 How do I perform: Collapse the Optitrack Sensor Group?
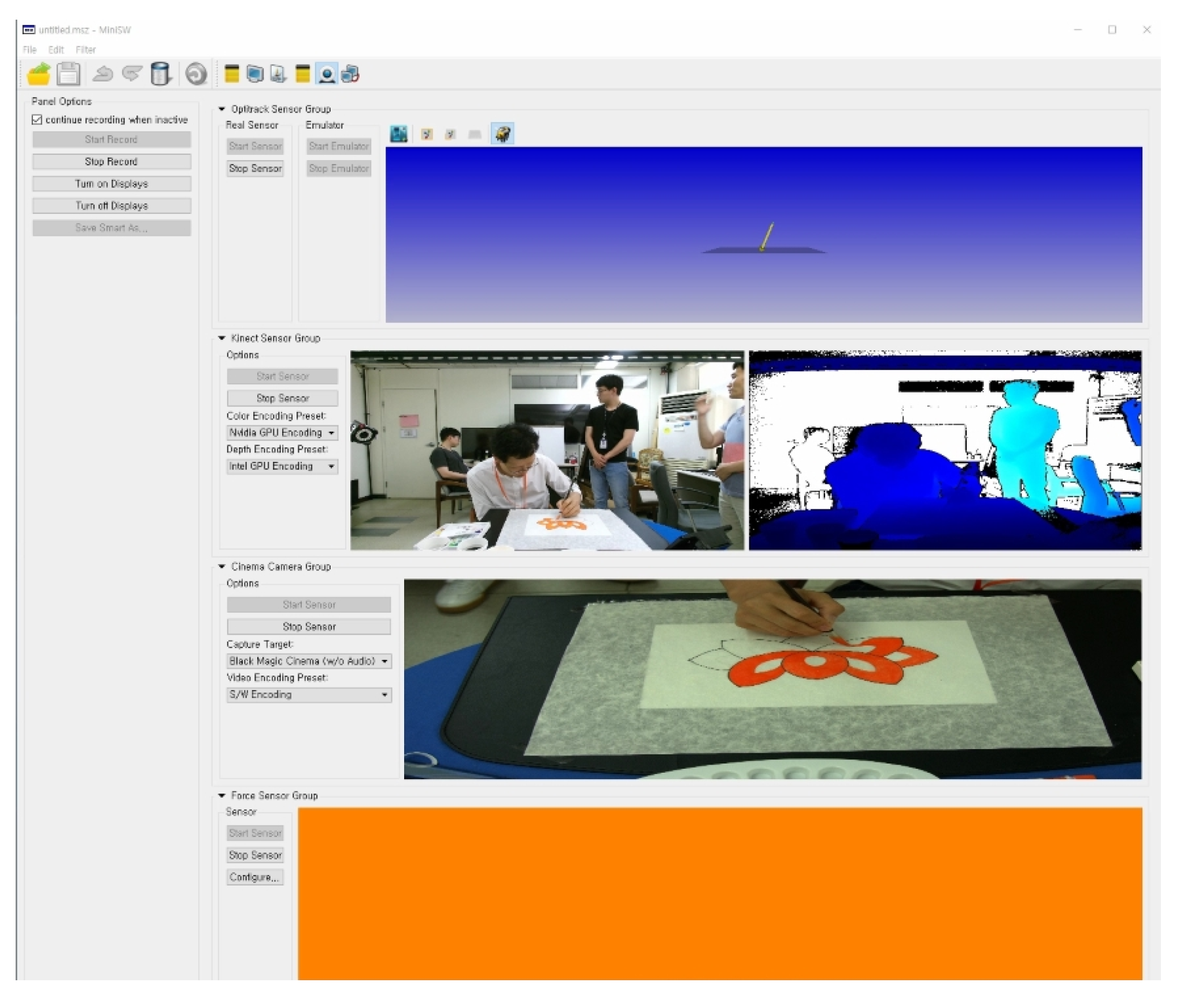221,109
